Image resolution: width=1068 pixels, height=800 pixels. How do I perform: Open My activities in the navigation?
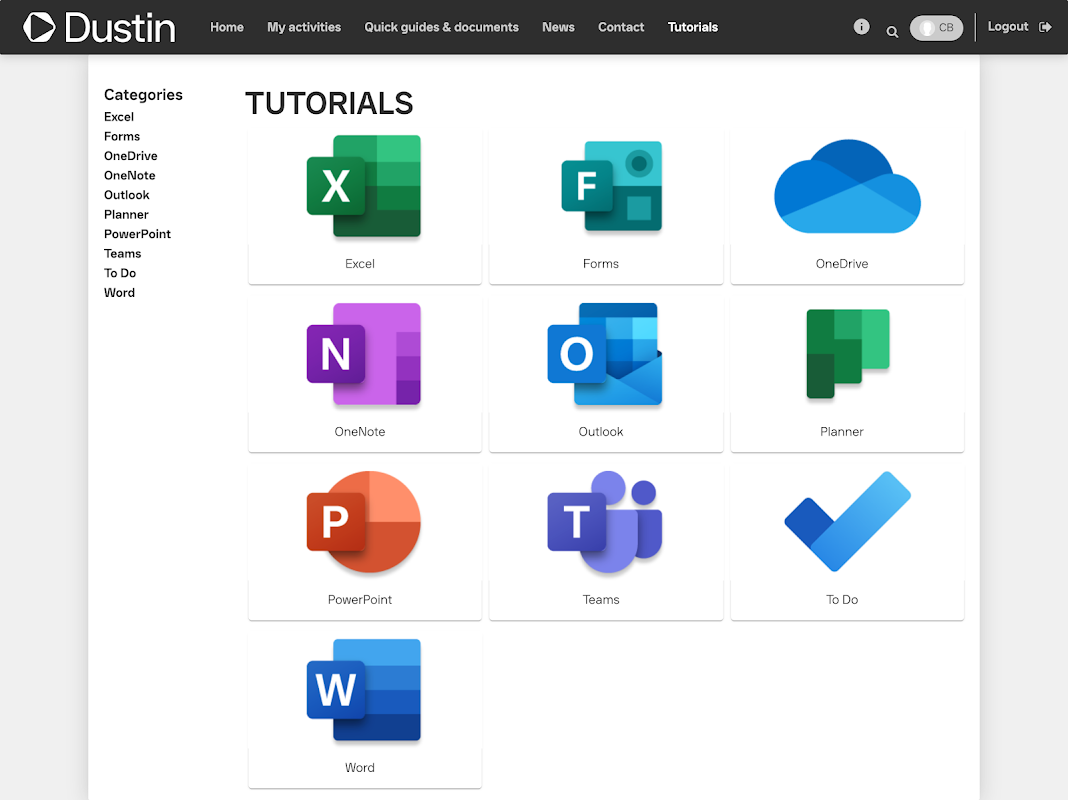[x=304, y=27]
